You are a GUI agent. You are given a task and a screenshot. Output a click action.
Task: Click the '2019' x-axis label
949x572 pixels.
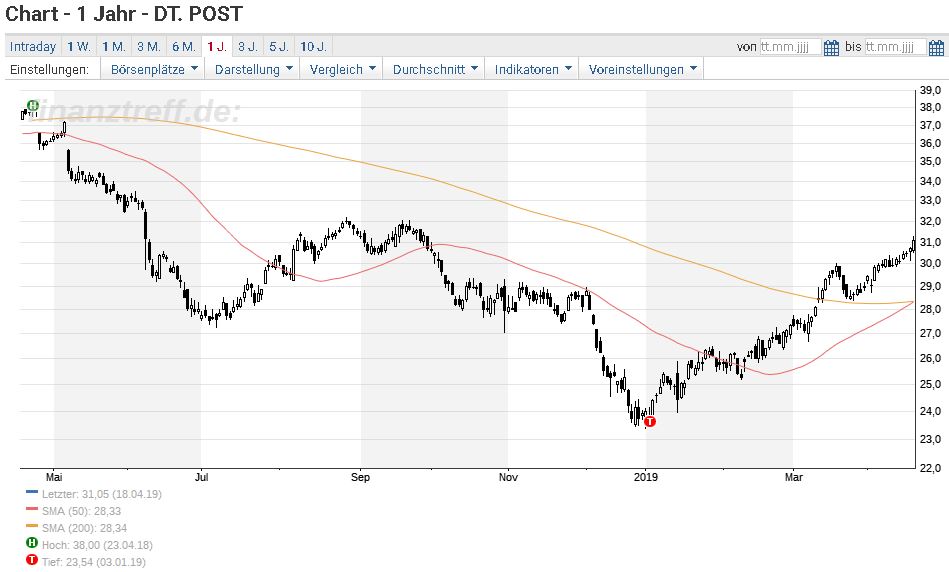pyautogui.click(x=646, y=477)
